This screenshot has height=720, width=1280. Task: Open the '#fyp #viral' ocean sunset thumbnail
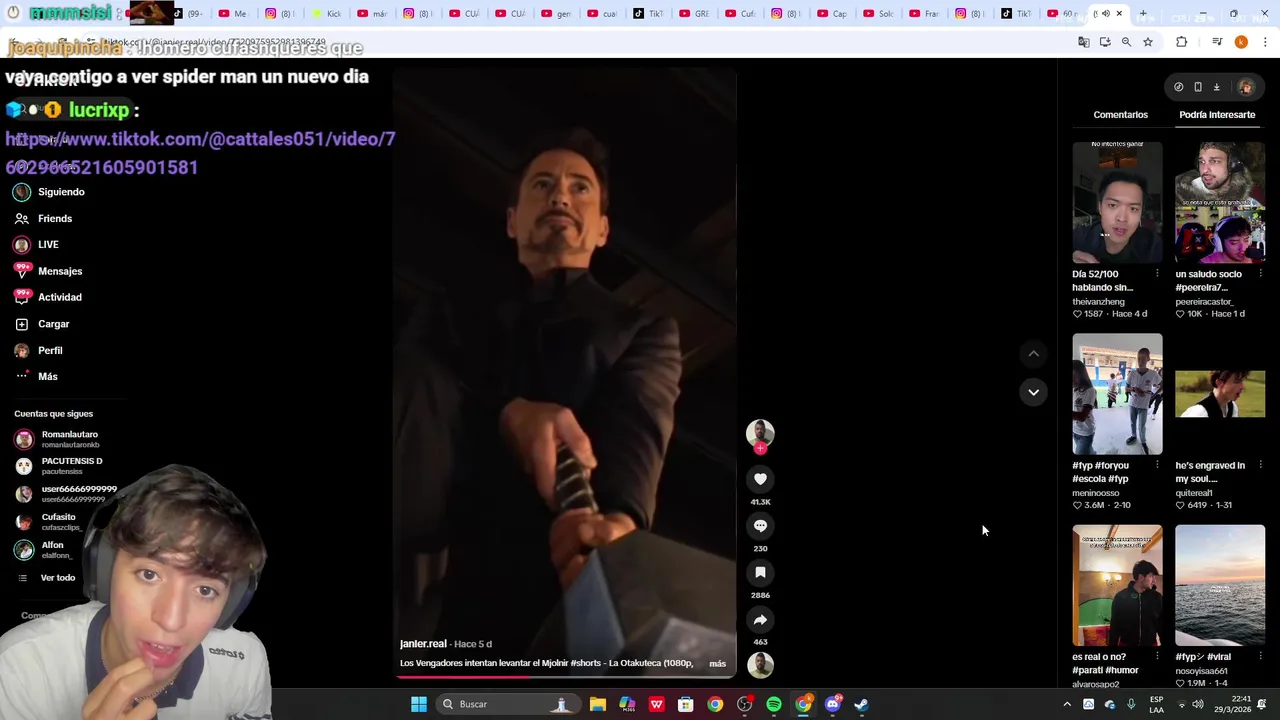[x=1219, y=586]
